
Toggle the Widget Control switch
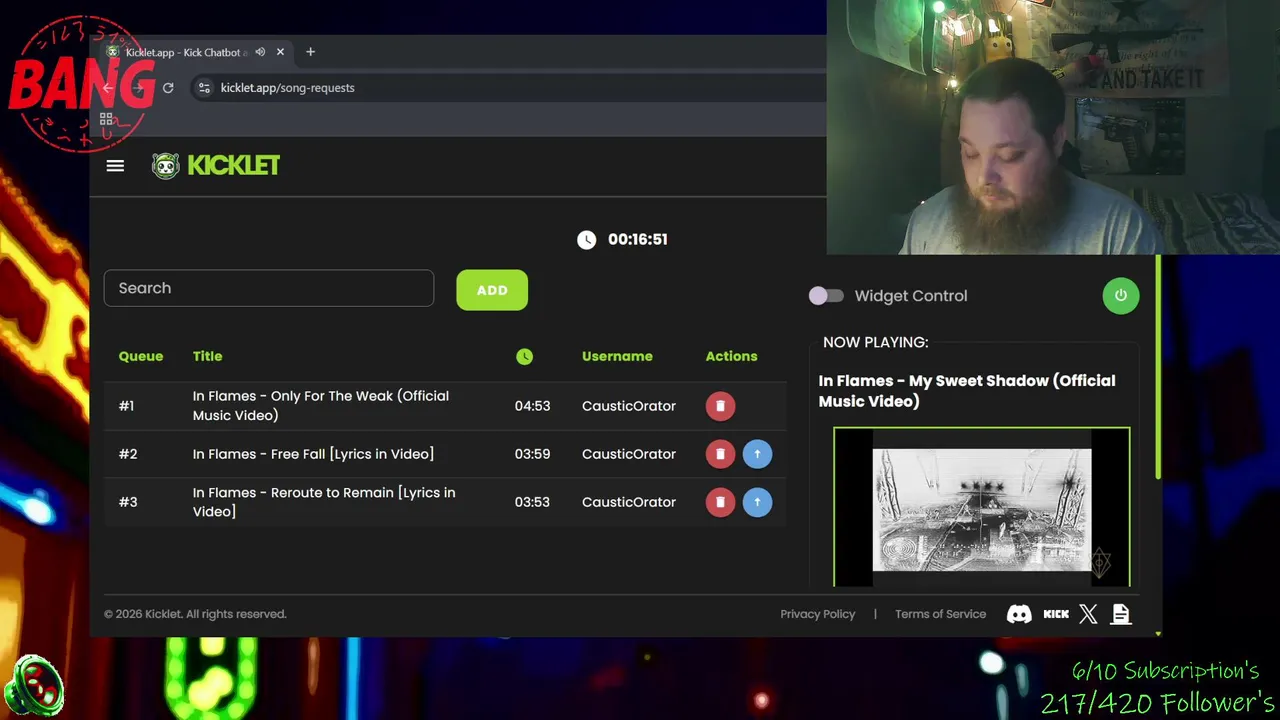[x=826, y=296]
